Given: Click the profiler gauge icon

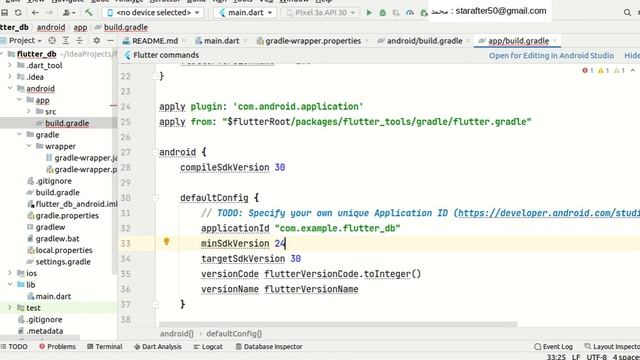Looking at the screenshot, I should click(410, 13).
